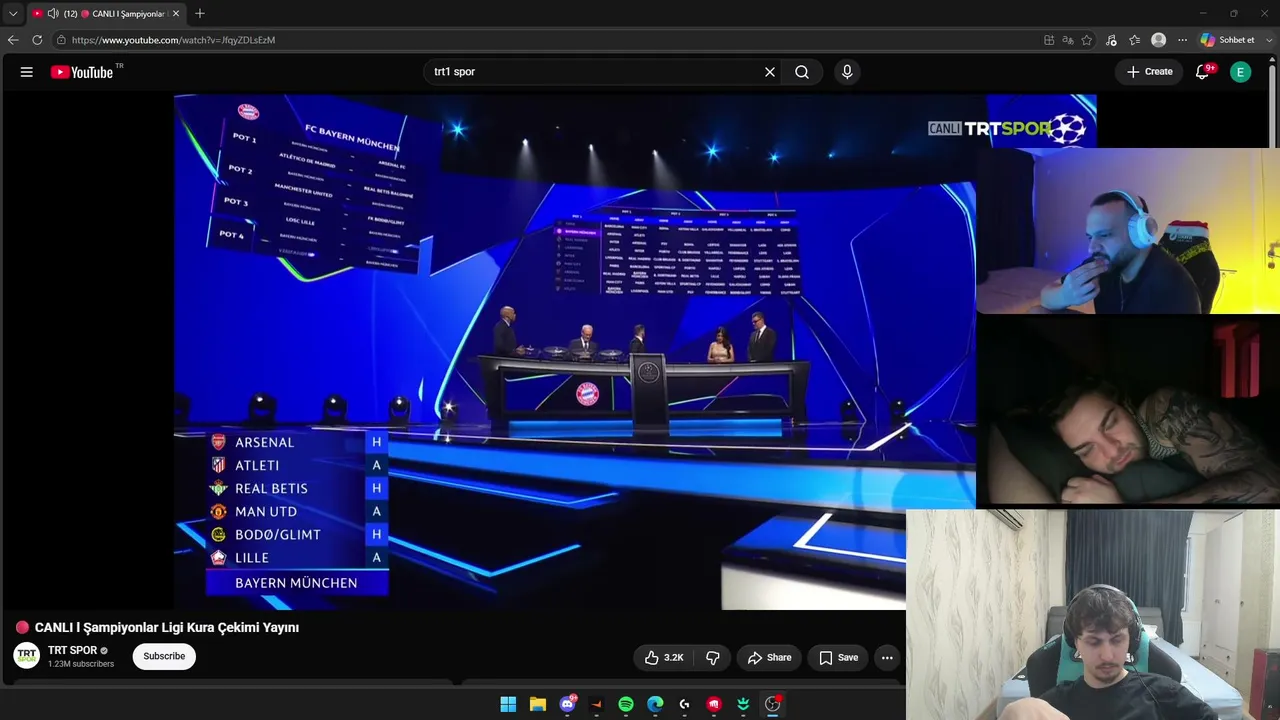The height and width of the screenshot is (720, 1280).
Task: Mute the tab via speaker icon
Action: [x=52, y=14]
